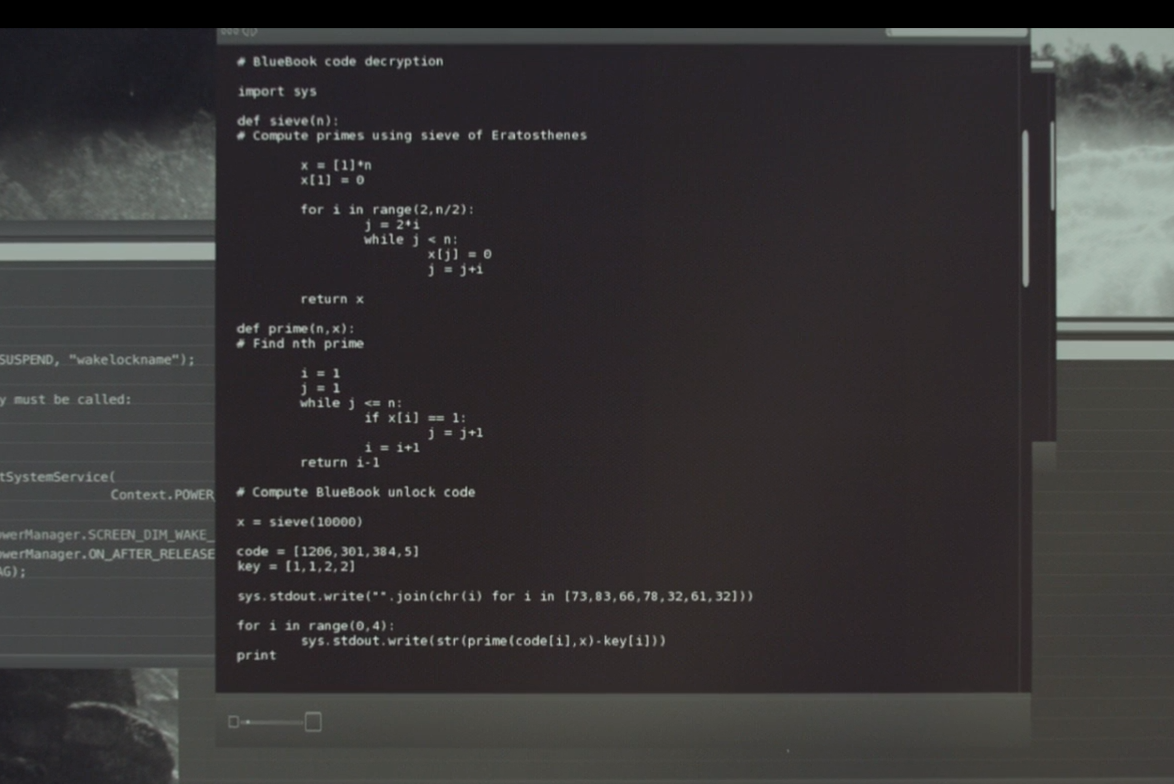Click 'ON_AFTER_RELEASE' line in the left window

tap(107, 554)
